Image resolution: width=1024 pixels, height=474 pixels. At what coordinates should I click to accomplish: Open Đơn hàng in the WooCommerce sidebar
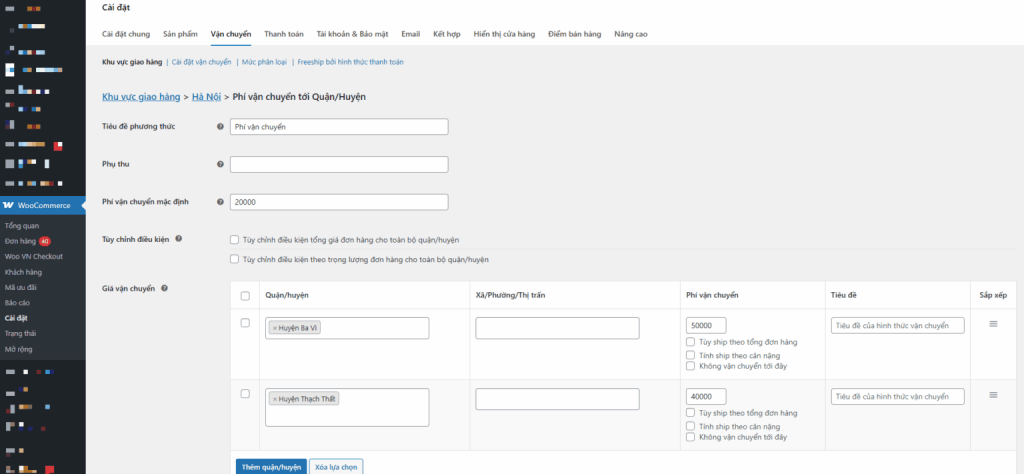[x=20, y=241]
